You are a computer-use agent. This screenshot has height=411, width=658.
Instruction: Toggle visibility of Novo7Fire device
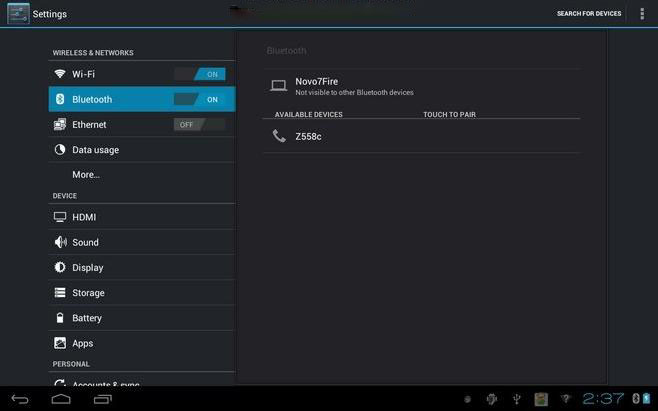[422, 86]
